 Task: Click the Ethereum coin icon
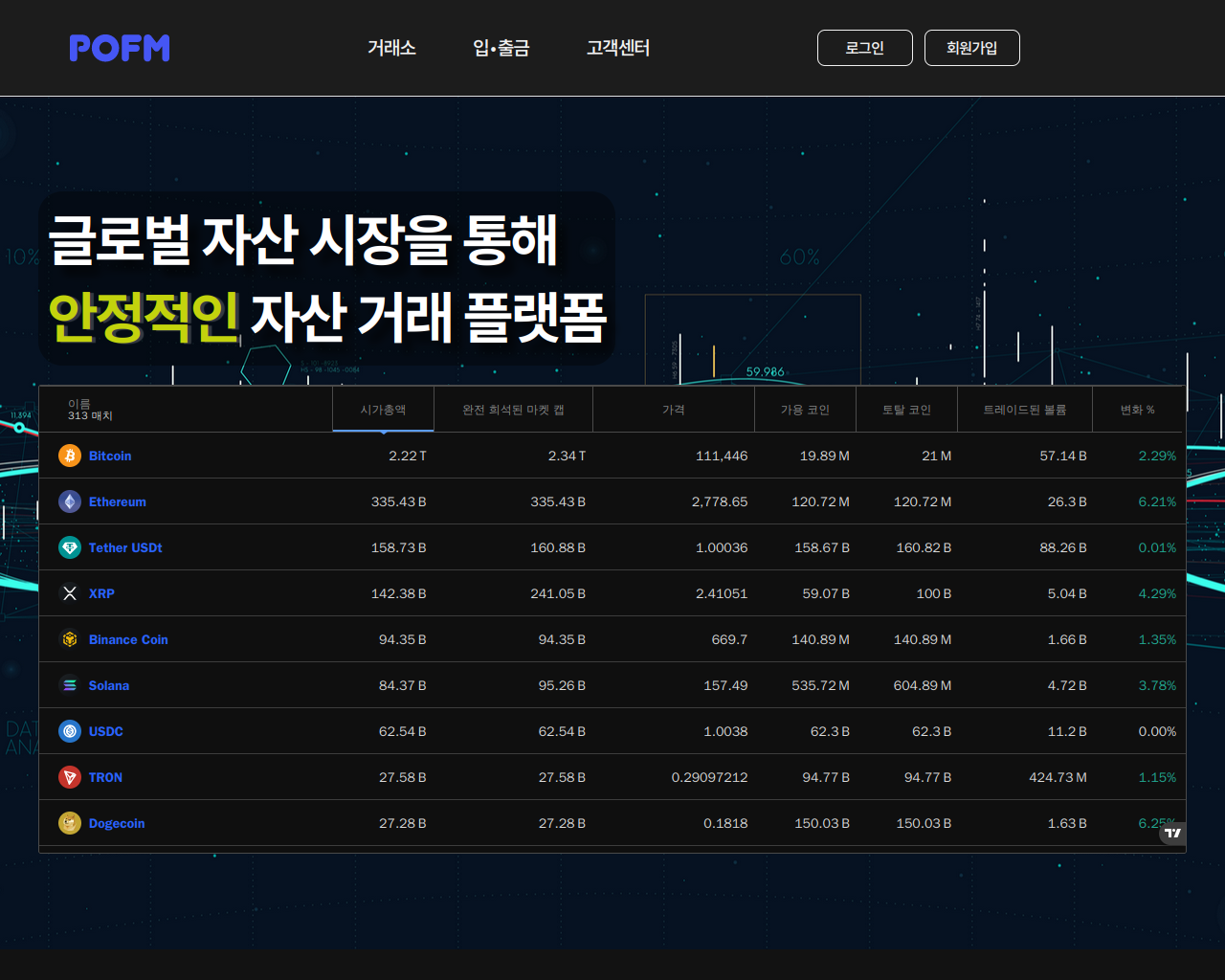coord(70,501)
